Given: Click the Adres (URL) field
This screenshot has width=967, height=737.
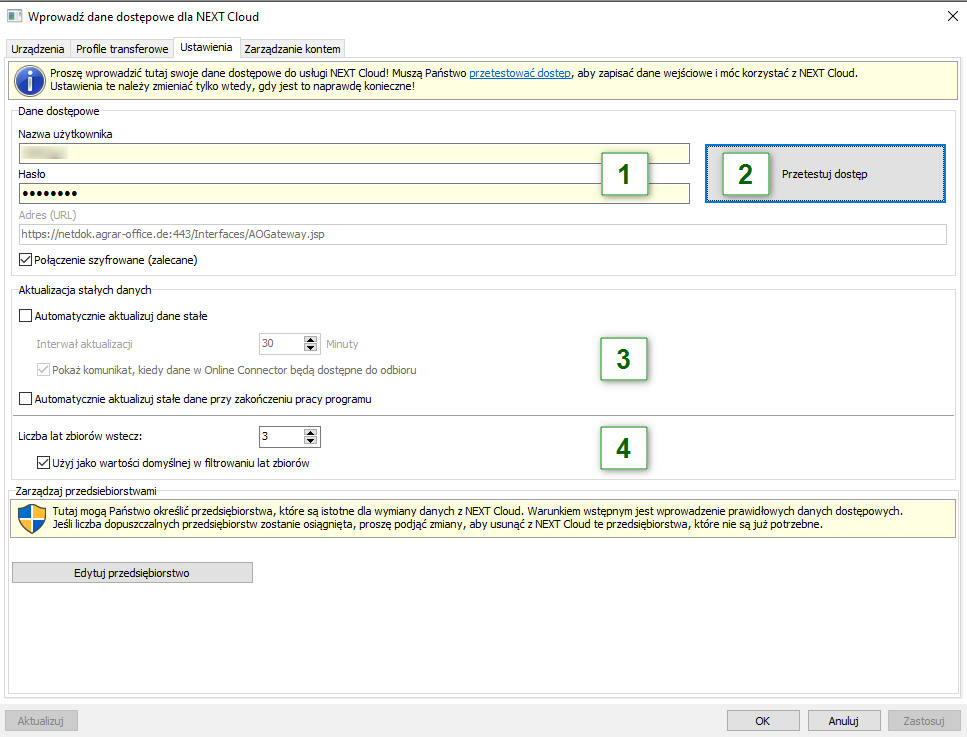Looking at the screenshot, I should pyautogui.click(x=483, y=234).
